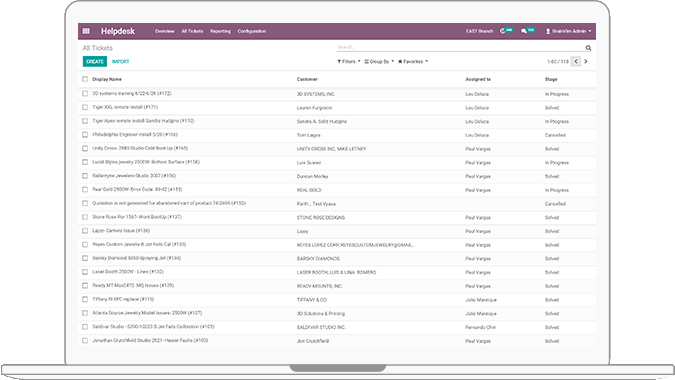
Task: Toggle the select-all checkbox in header
Action: click(85, 79)
